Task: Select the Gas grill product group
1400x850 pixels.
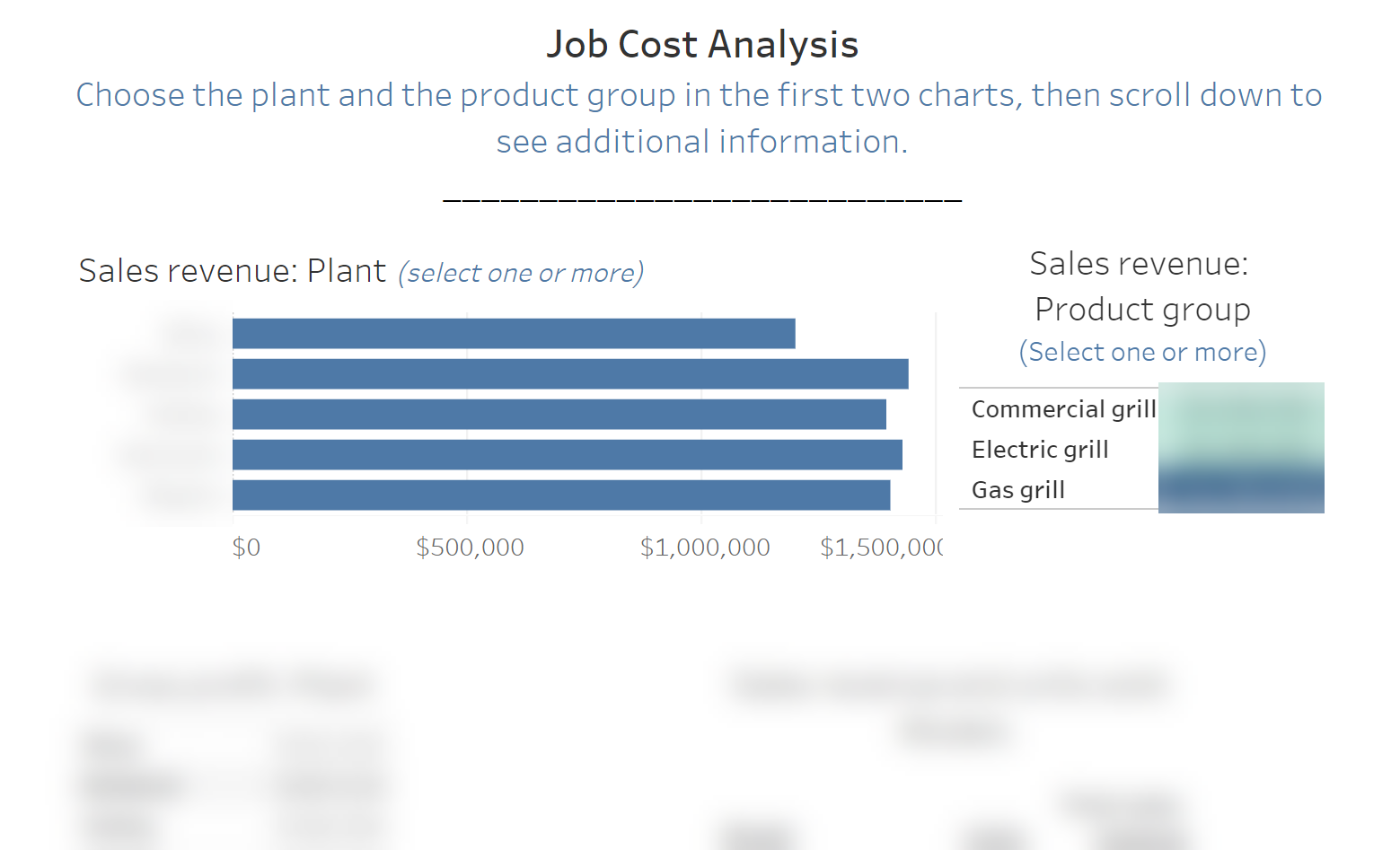Action: pyautogui.click(x=1018, y=490)
